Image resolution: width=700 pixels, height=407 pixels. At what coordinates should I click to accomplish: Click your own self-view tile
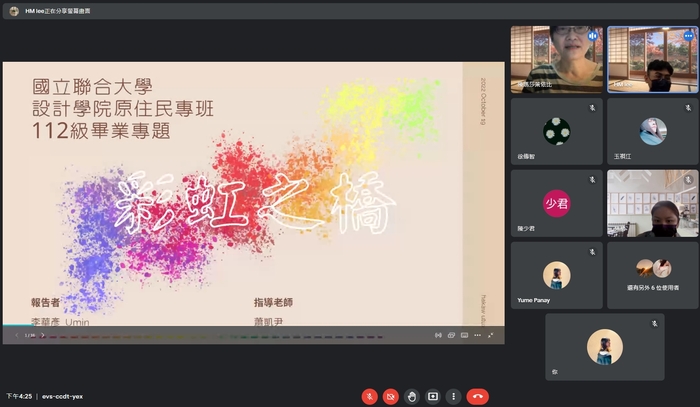[x=605, y=347]
